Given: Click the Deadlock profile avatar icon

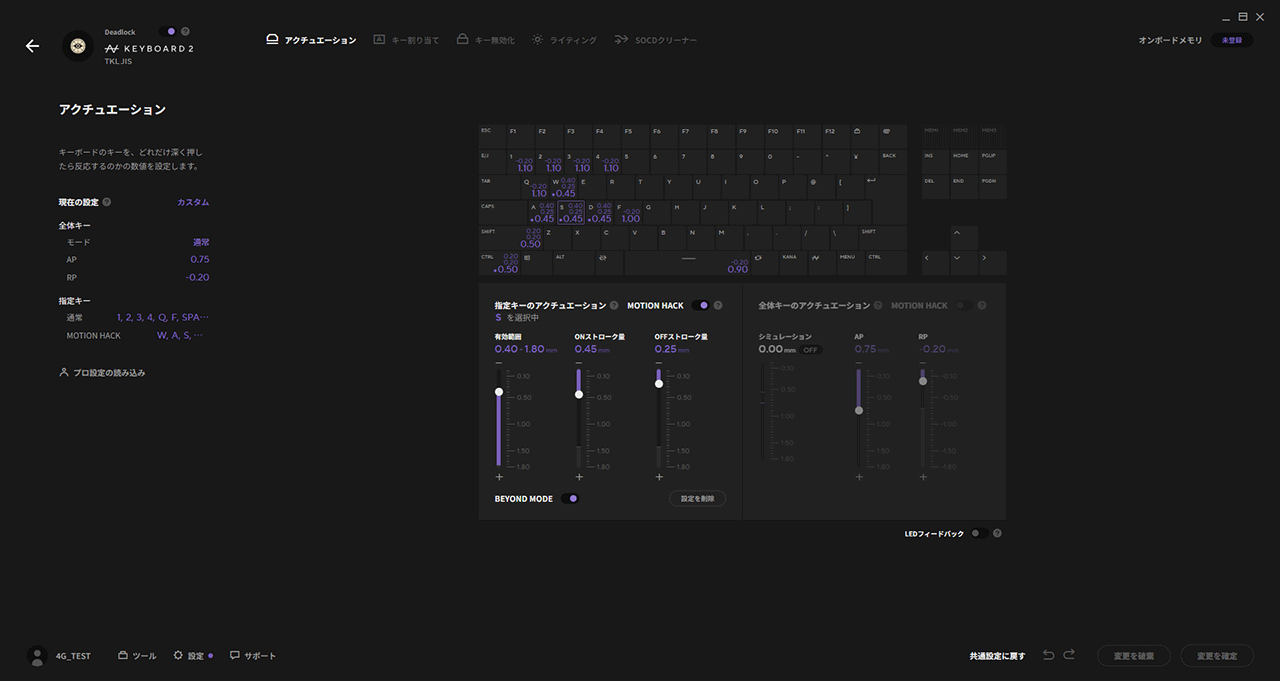Looking at the screenshot, I should click(x=78, y=46).
